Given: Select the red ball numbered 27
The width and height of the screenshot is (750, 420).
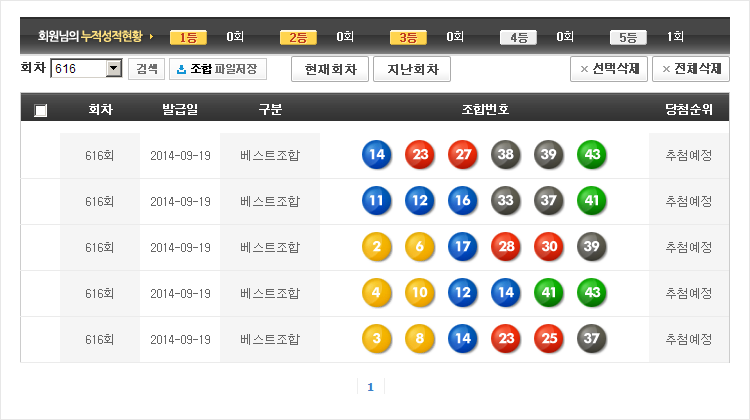Looking at the screenshot, I should pos(463,155).
